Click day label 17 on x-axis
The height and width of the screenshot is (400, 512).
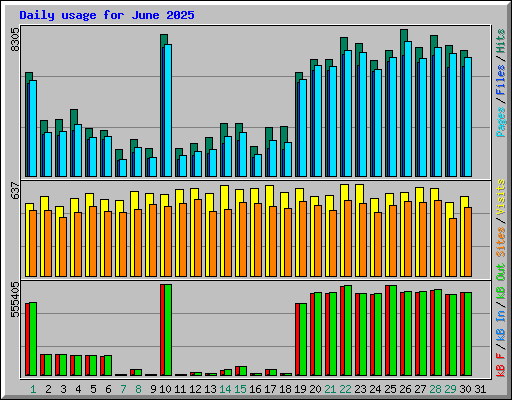[270, 389]
